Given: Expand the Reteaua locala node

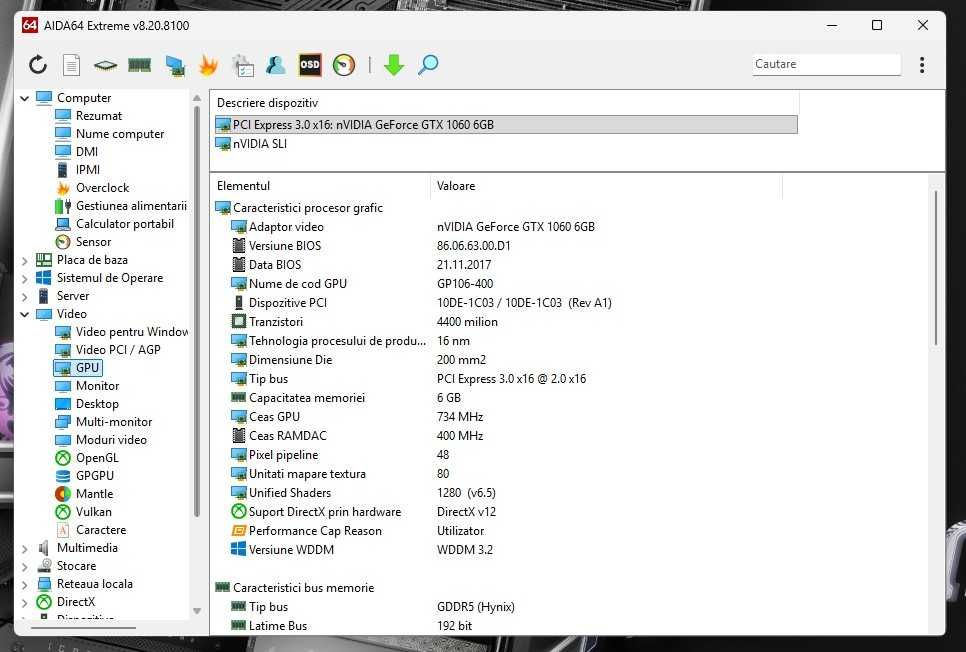Looking at the screenshot, I should click(25, 584).
